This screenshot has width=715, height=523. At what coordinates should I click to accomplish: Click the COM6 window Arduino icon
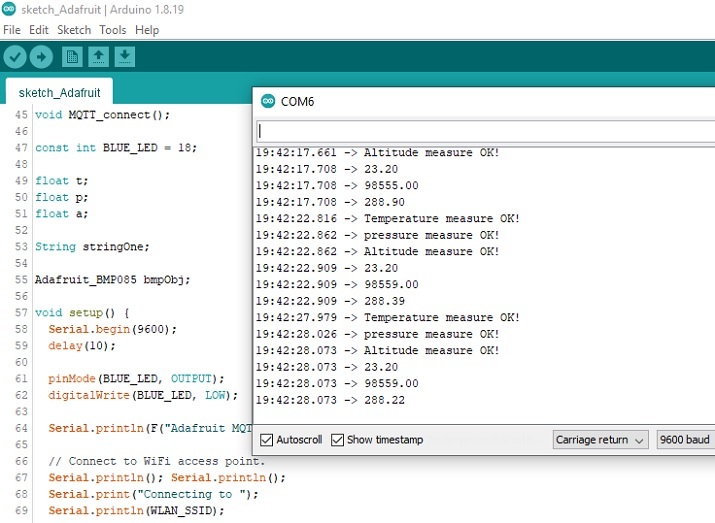(268, 101)
